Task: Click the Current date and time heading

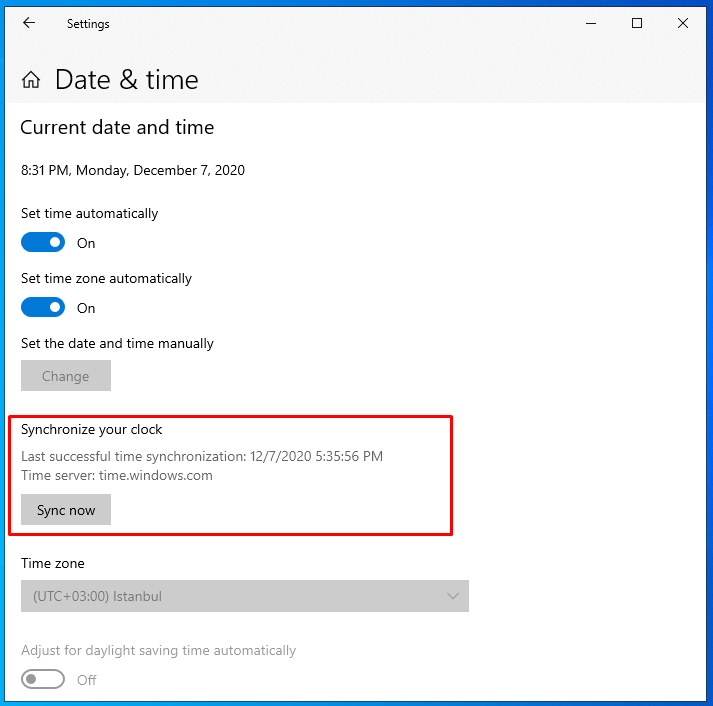Action: [x=117, y=127]
